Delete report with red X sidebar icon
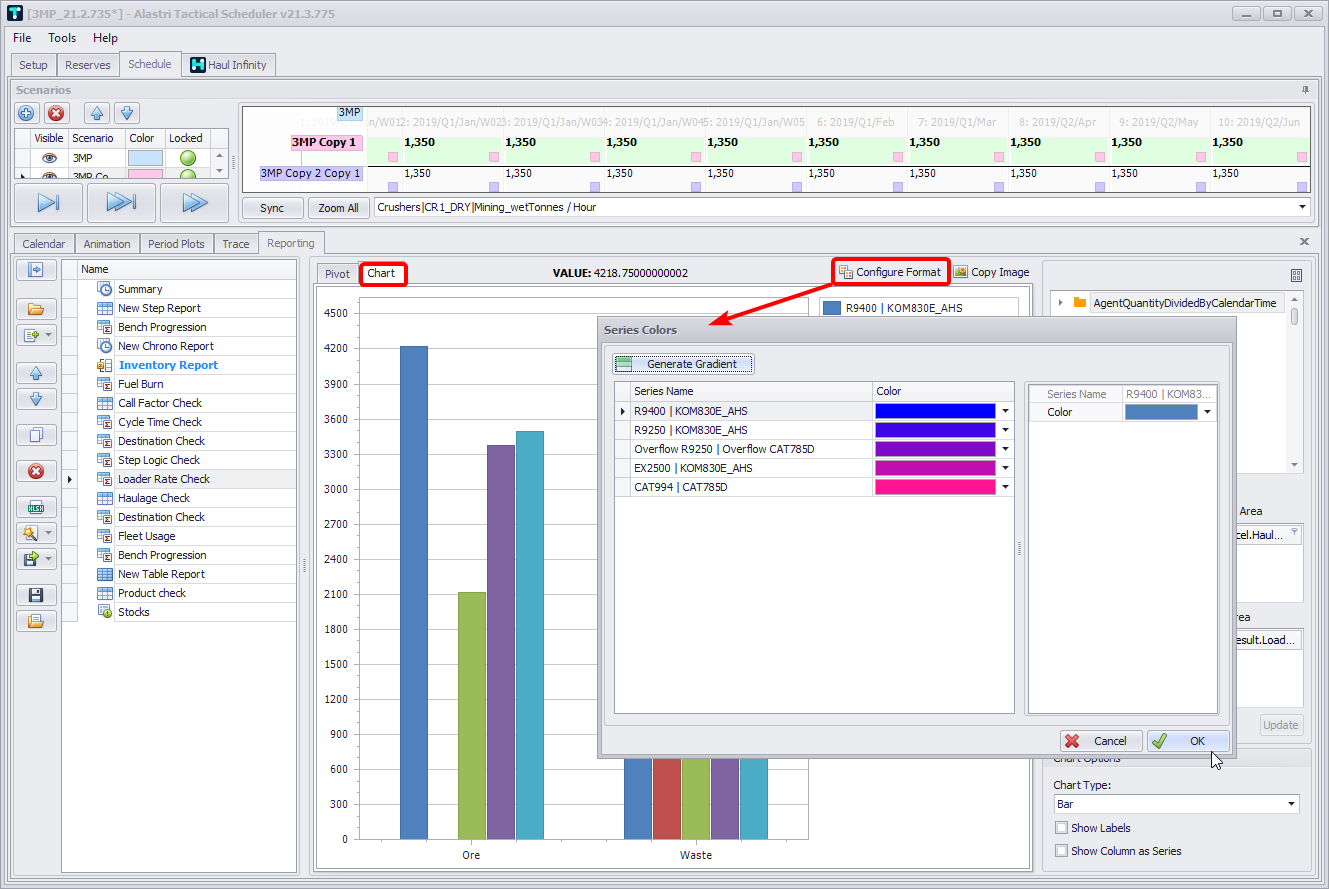The width and height of the screenshot is (1329, 889). (36, 471)
